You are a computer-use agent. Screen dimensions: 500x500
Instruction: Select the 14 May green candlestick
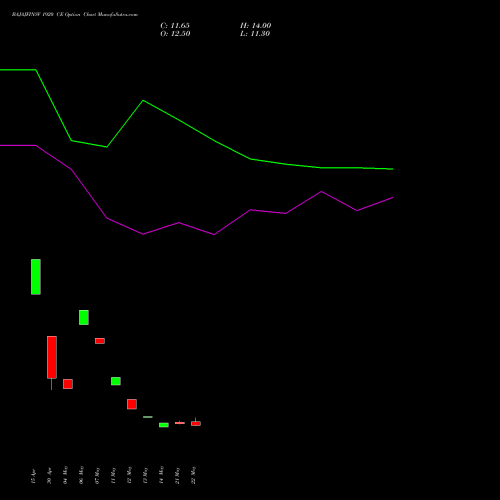coord(164,425)
